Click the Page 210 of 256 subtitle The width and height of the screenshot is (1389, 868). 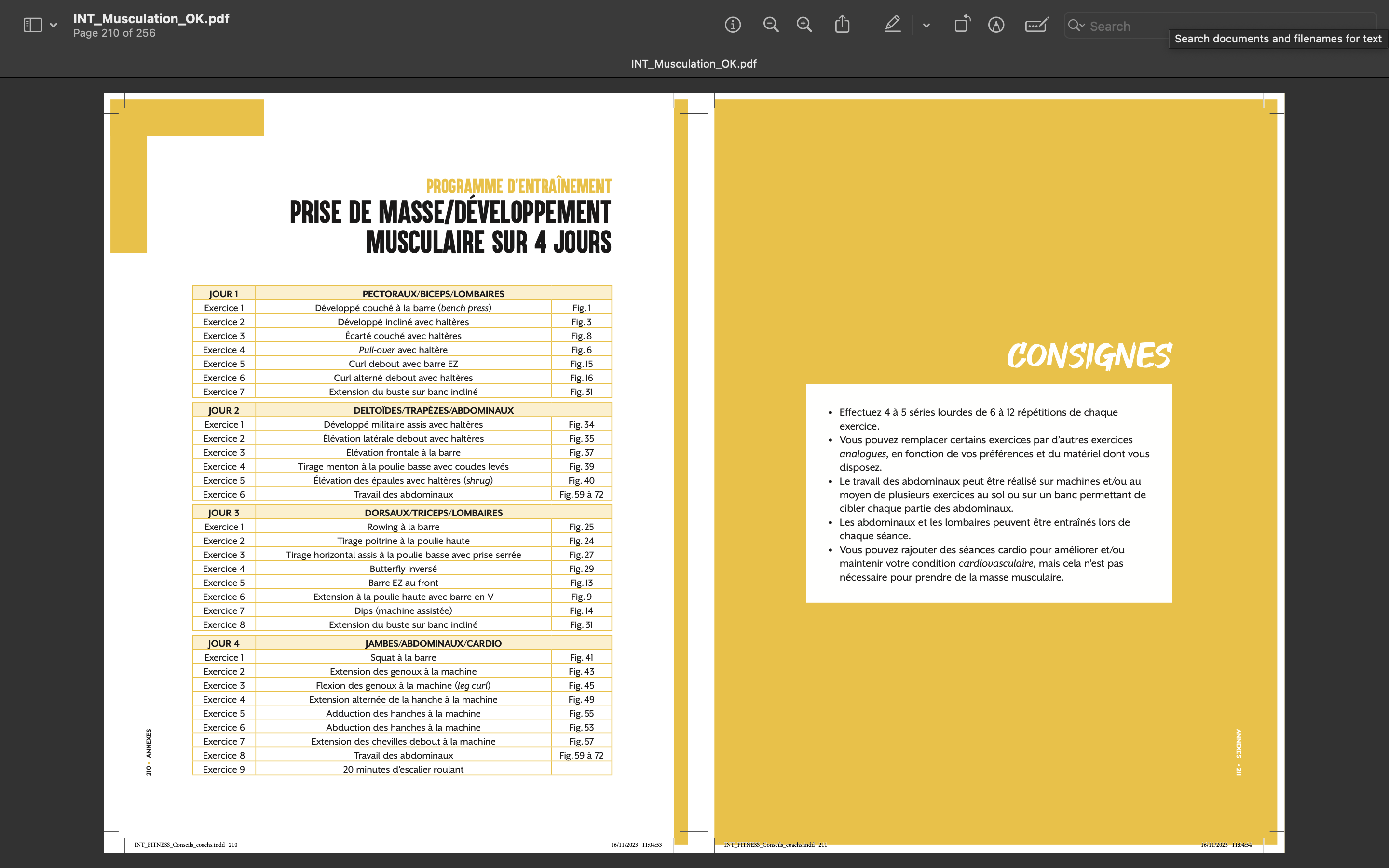[114, 33]
